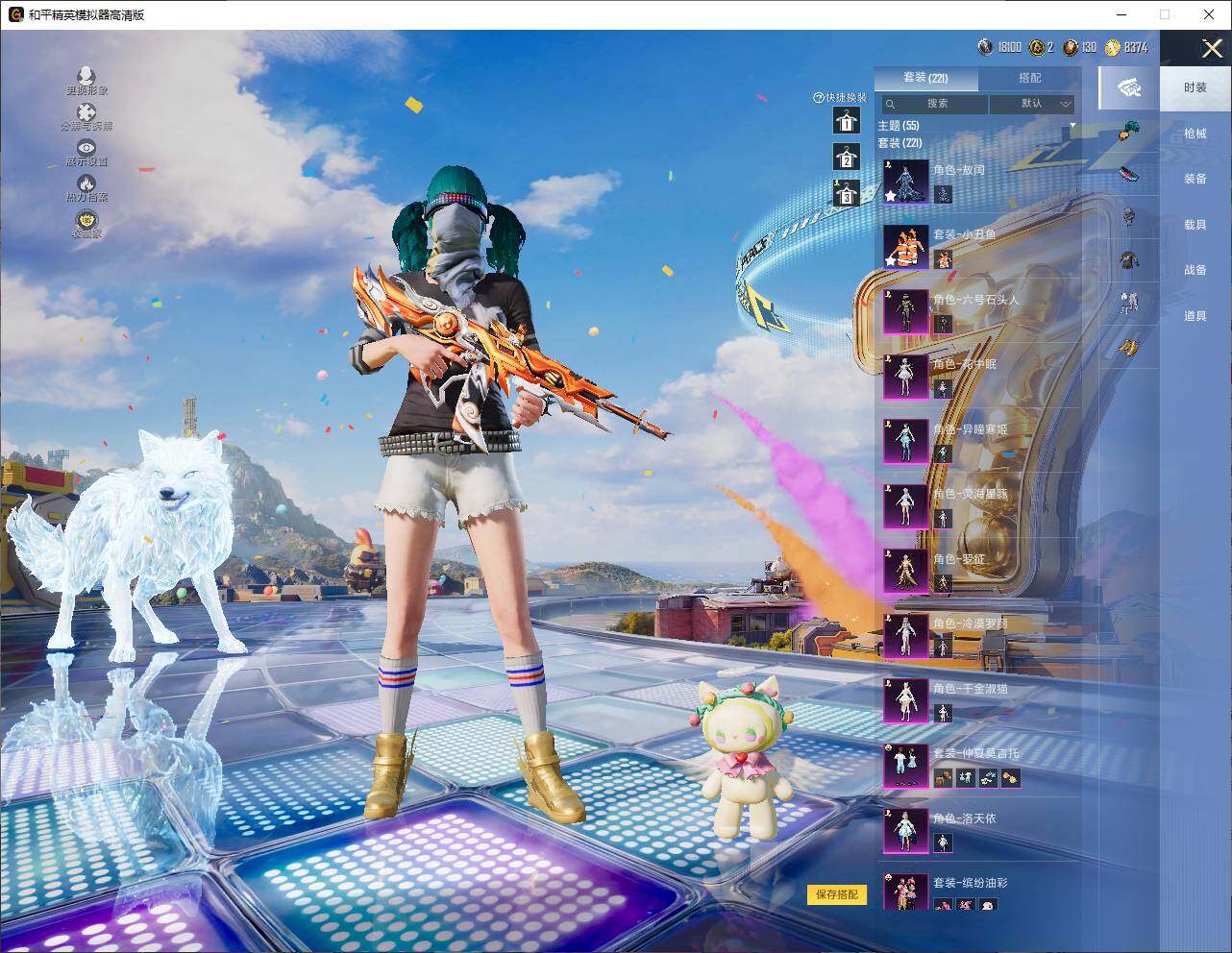This screenshot has width=1232, height=953.
Task: Click the gold collector badge icon
Action: click(x=86, y=220)
